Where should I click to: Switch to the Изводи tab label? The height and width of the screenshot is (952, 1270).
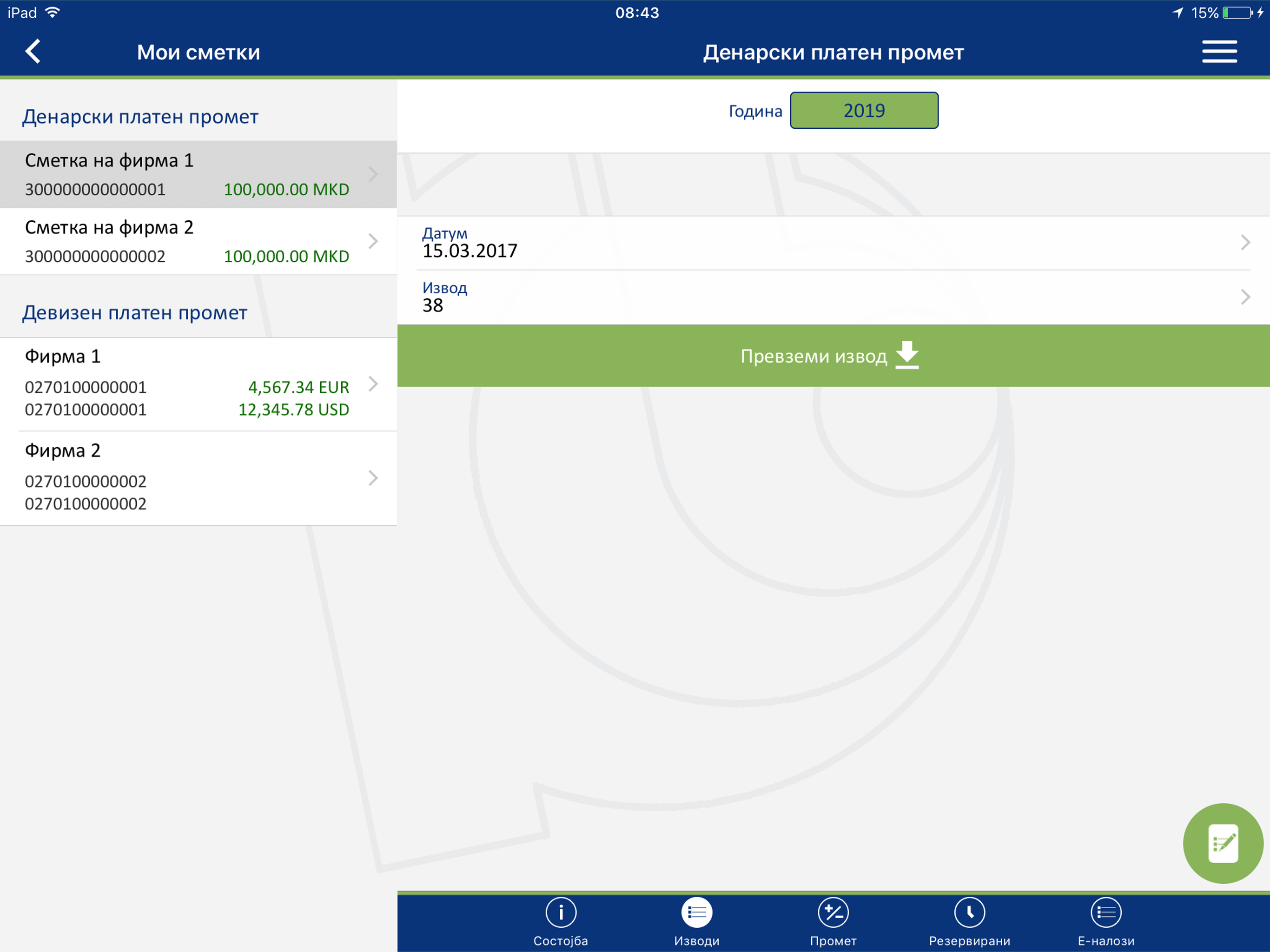(696, 940)
